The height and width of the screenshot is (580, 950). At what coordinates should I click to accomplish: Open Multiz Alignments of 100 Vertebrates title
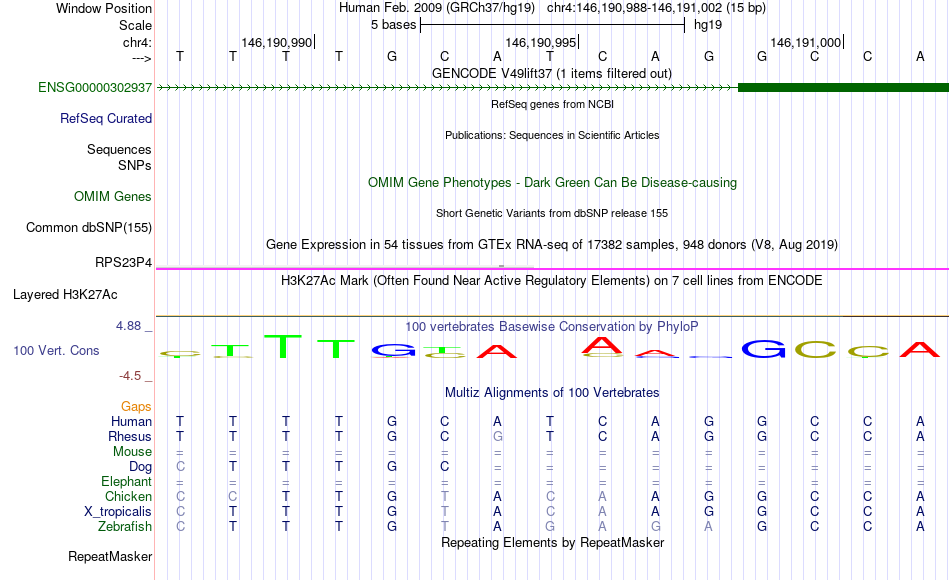(552, 393)
